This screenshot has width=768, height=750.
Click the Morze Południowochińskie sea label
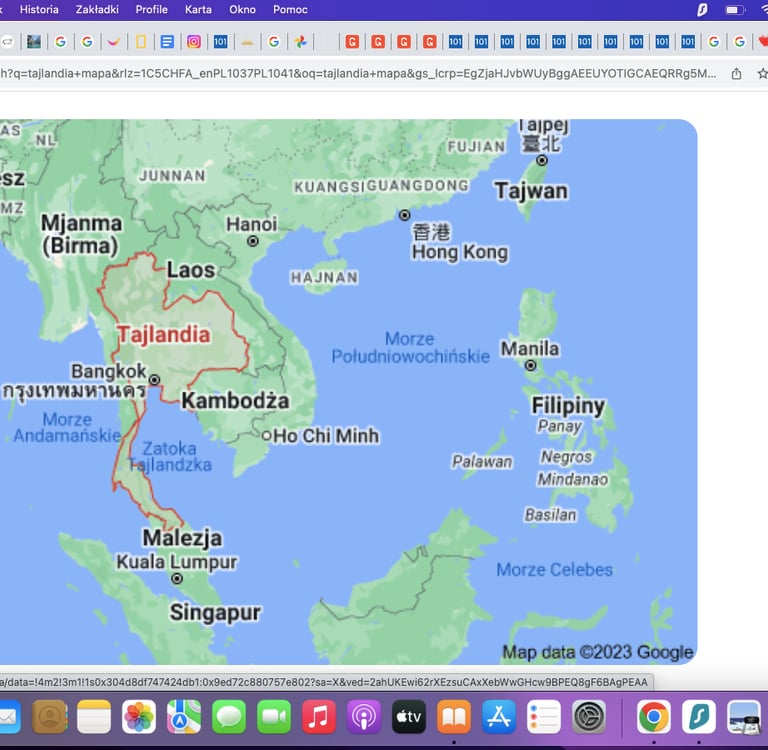click(x=410, y=347)
